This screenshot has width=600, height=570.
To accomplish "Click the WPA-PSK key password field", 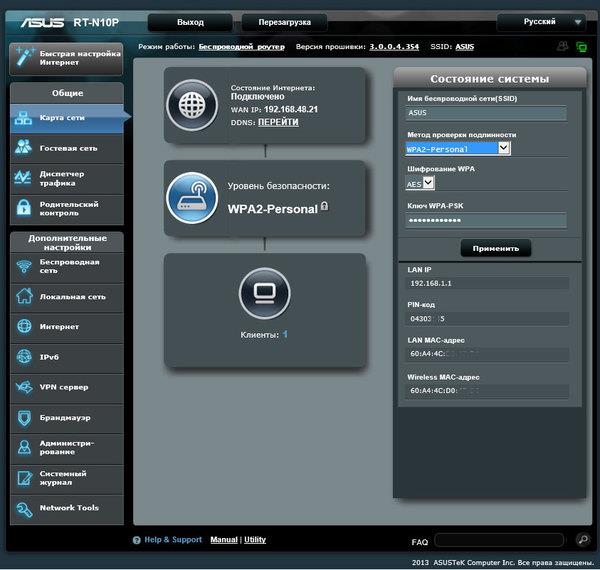I will click(x=486, y=220).
